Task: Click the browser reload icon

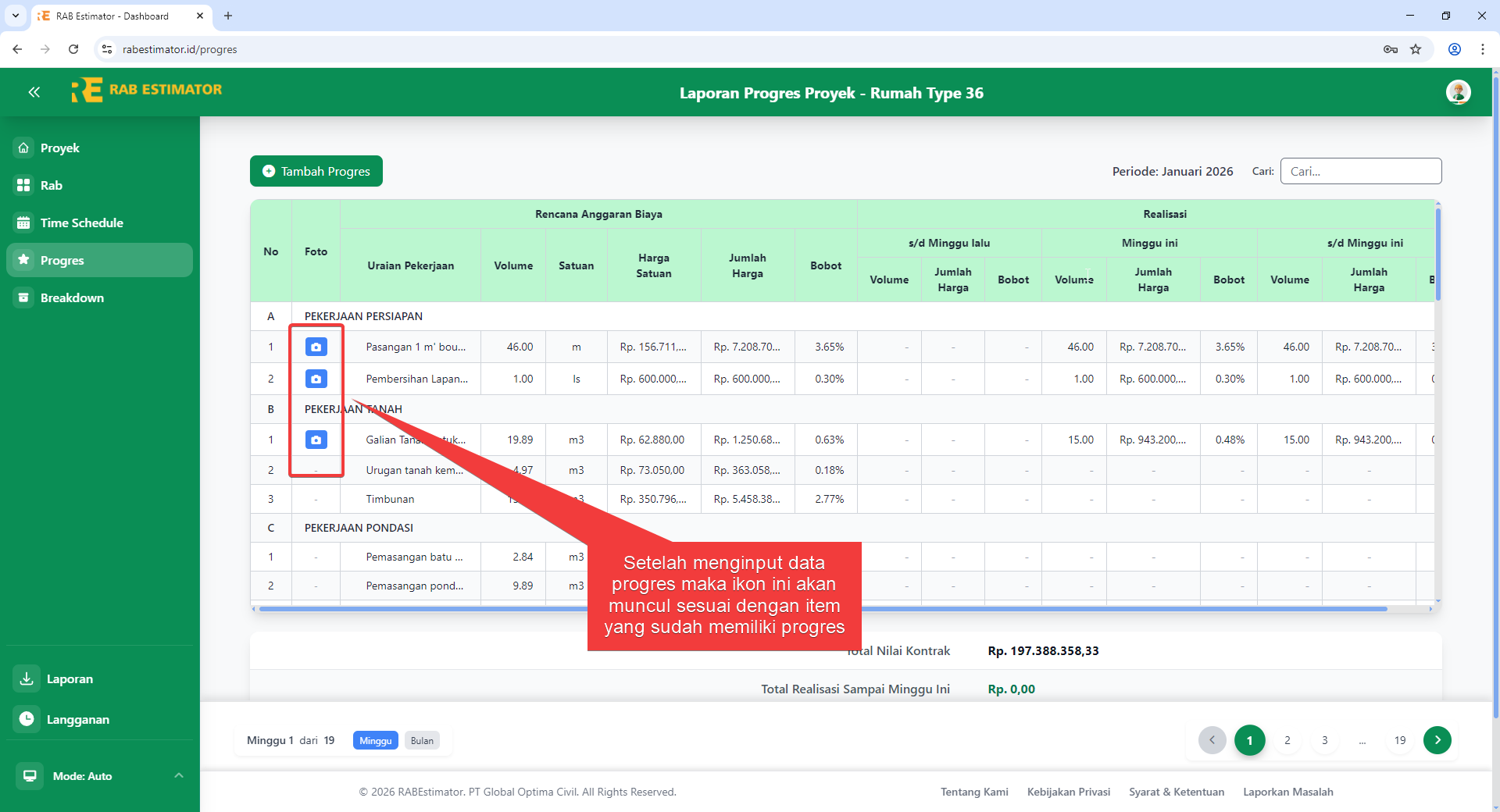Action: (x=73, y=49)
